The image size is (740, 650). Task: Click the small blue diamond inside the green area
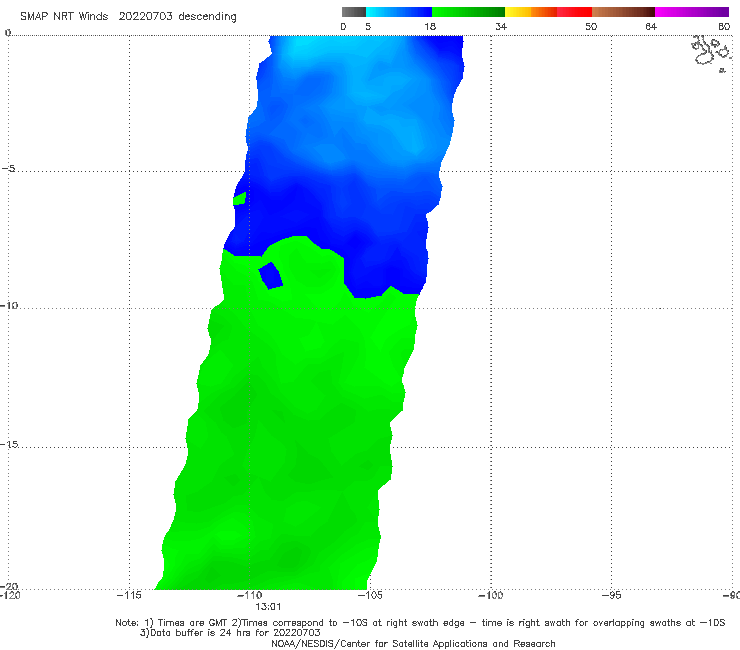(x=271, y=275)
